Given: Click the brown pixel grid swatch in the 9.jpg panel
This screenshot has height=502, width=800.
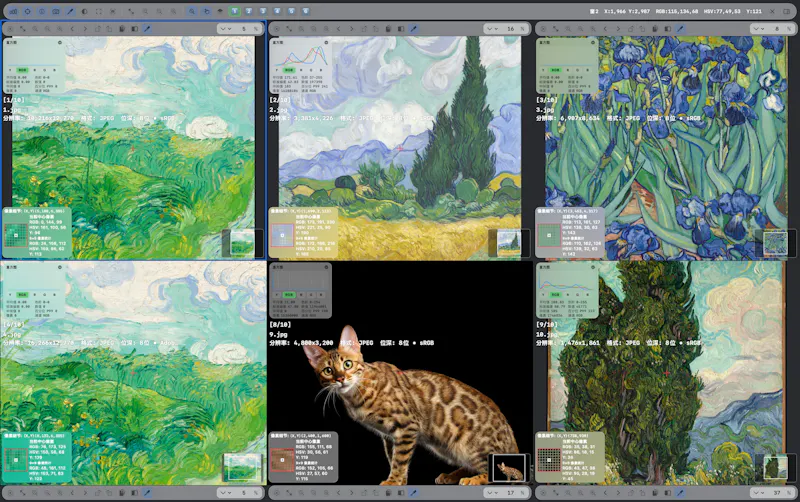Looking at the screenshot, I should click(x=282, y=460).
